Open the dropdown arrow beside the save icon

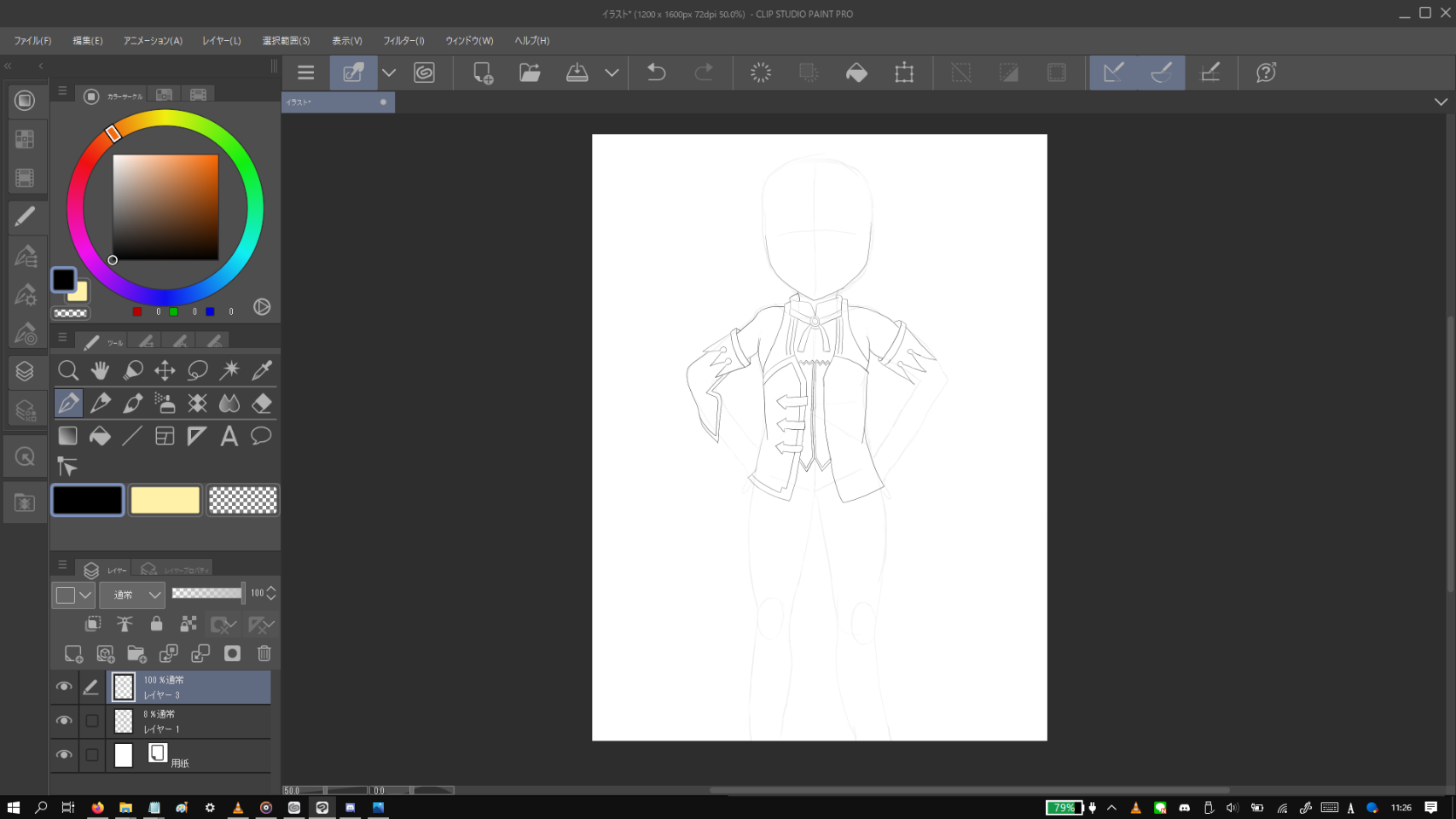pyautogui.click(x=612, y=73)
